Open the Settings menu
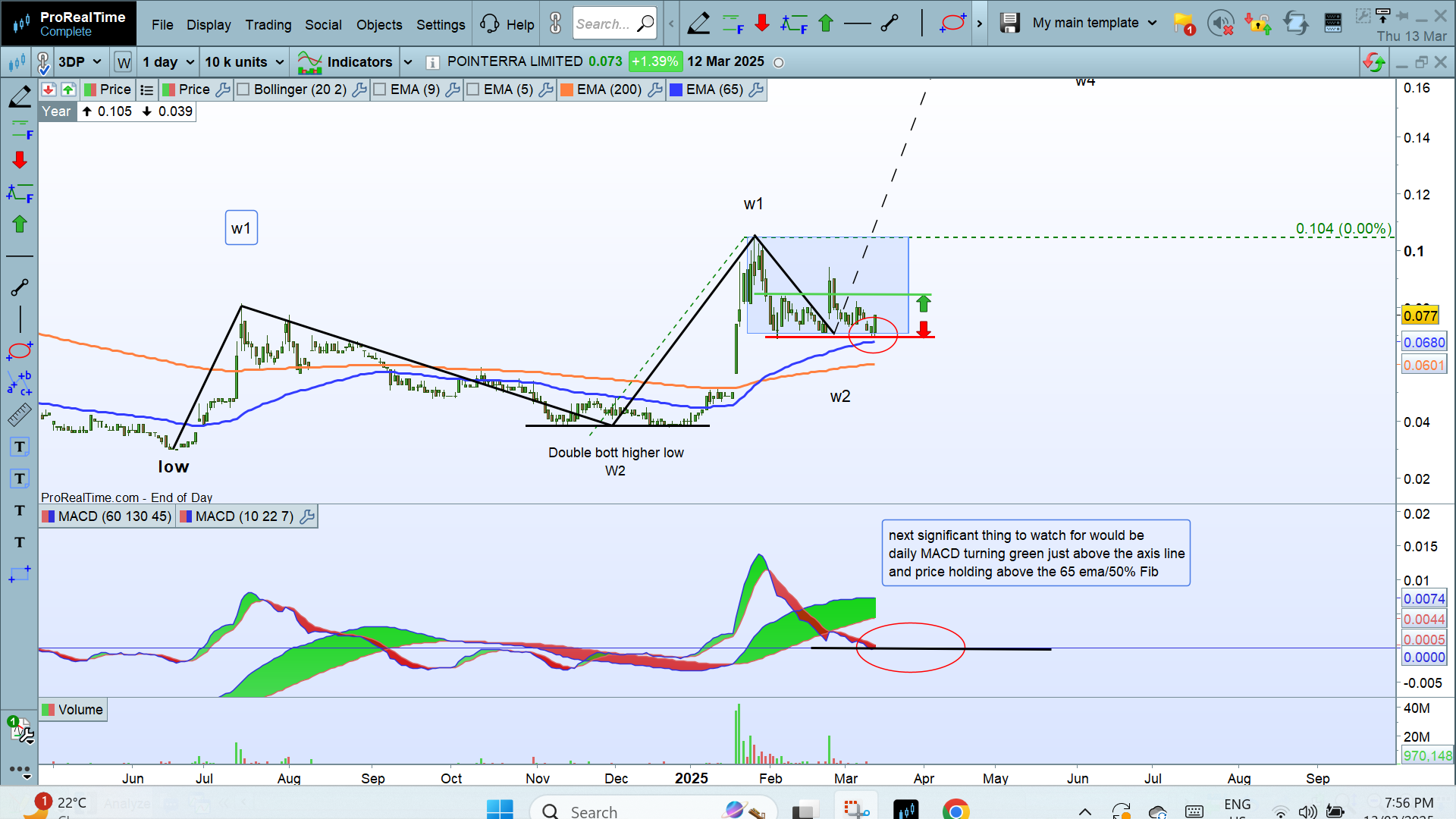Viewport: 1456px width, 819px height. [x=441, y=25]
